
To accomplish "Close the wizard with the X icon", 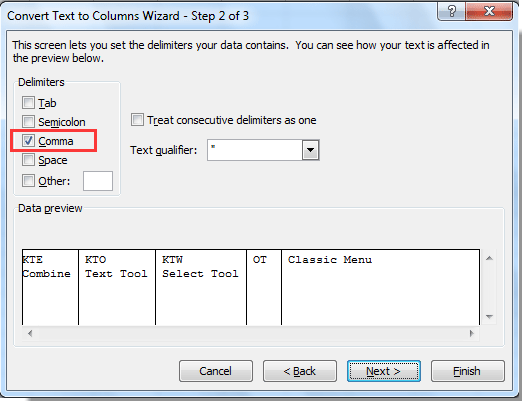I will pyautogui.click(x=489, y=12).
